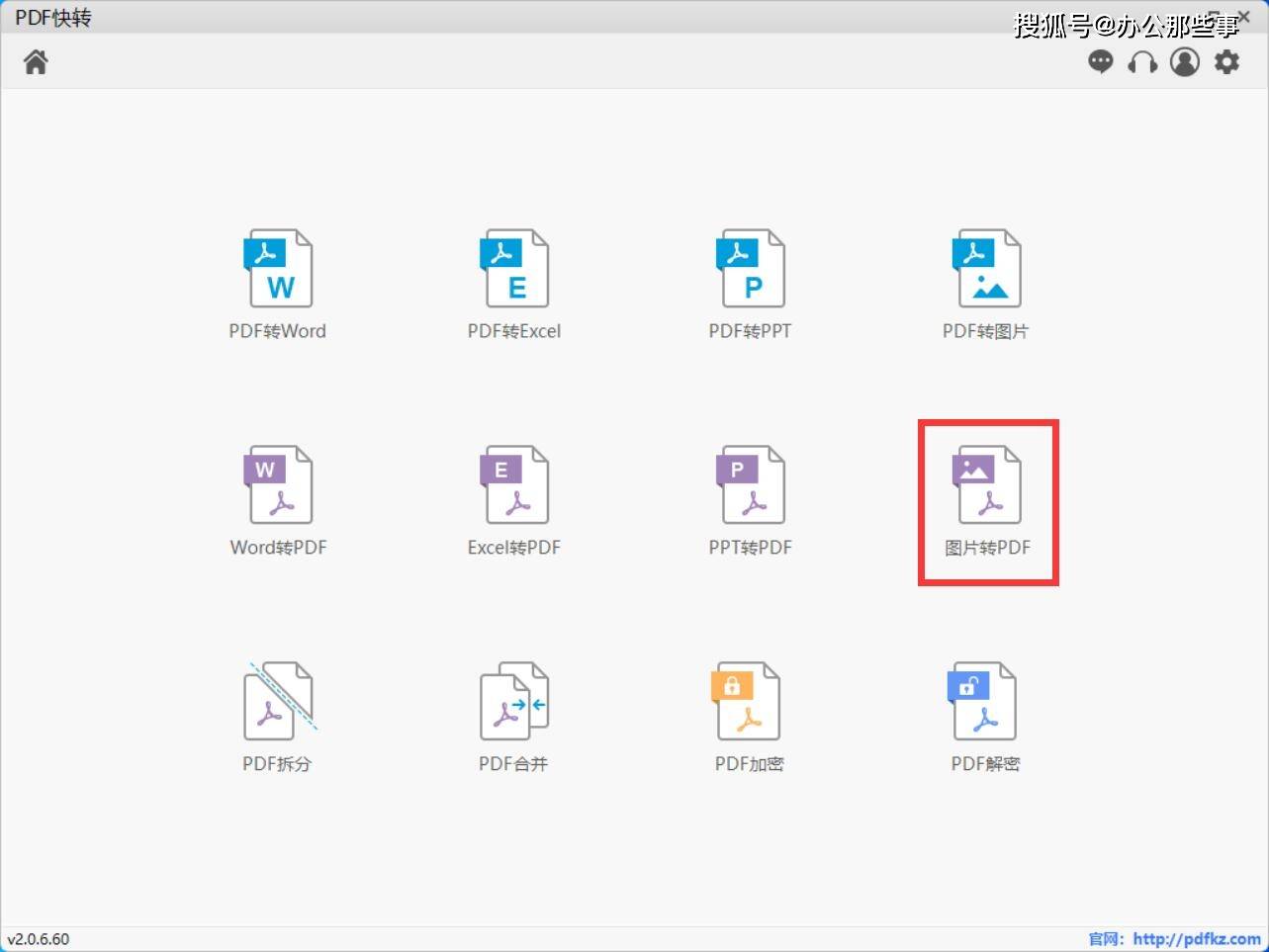Screen dimensions: 1269x952
Task: Launch the PDF转PPT tool
Action: click(x=751, y=286)
